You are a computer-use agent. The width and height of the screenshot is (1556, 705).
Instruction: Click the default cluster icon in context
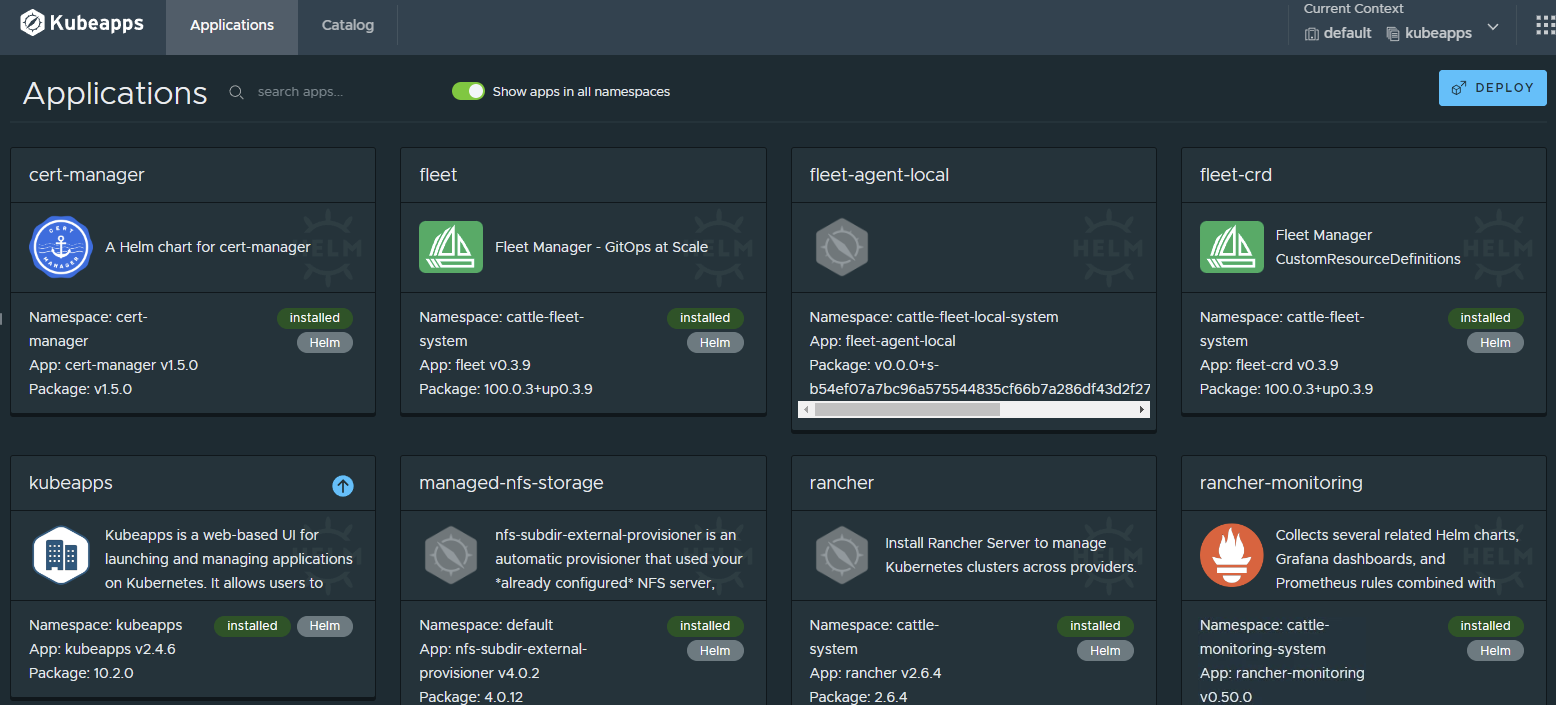[x=1312, y=34]
